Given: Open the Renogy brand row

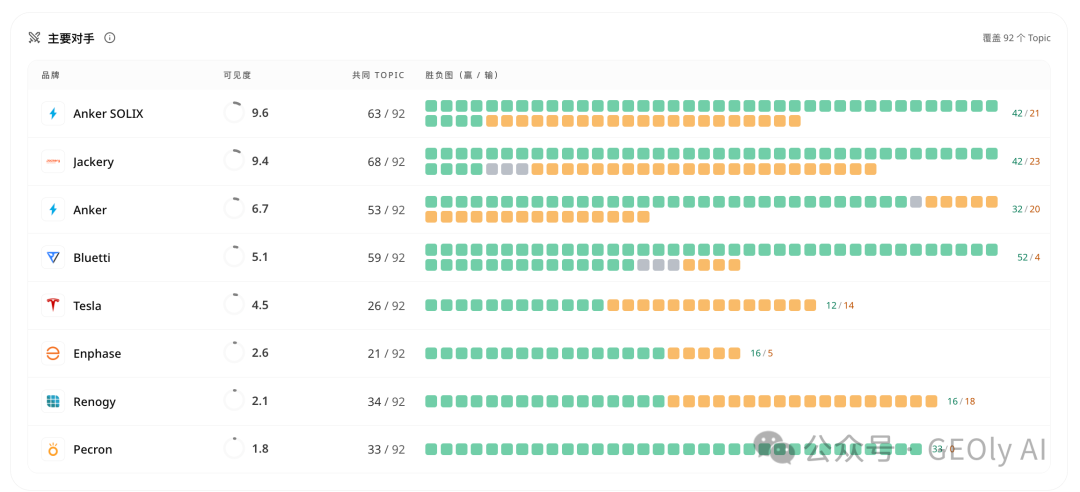Looking at the screenshot, I should (x=539, y=402).
